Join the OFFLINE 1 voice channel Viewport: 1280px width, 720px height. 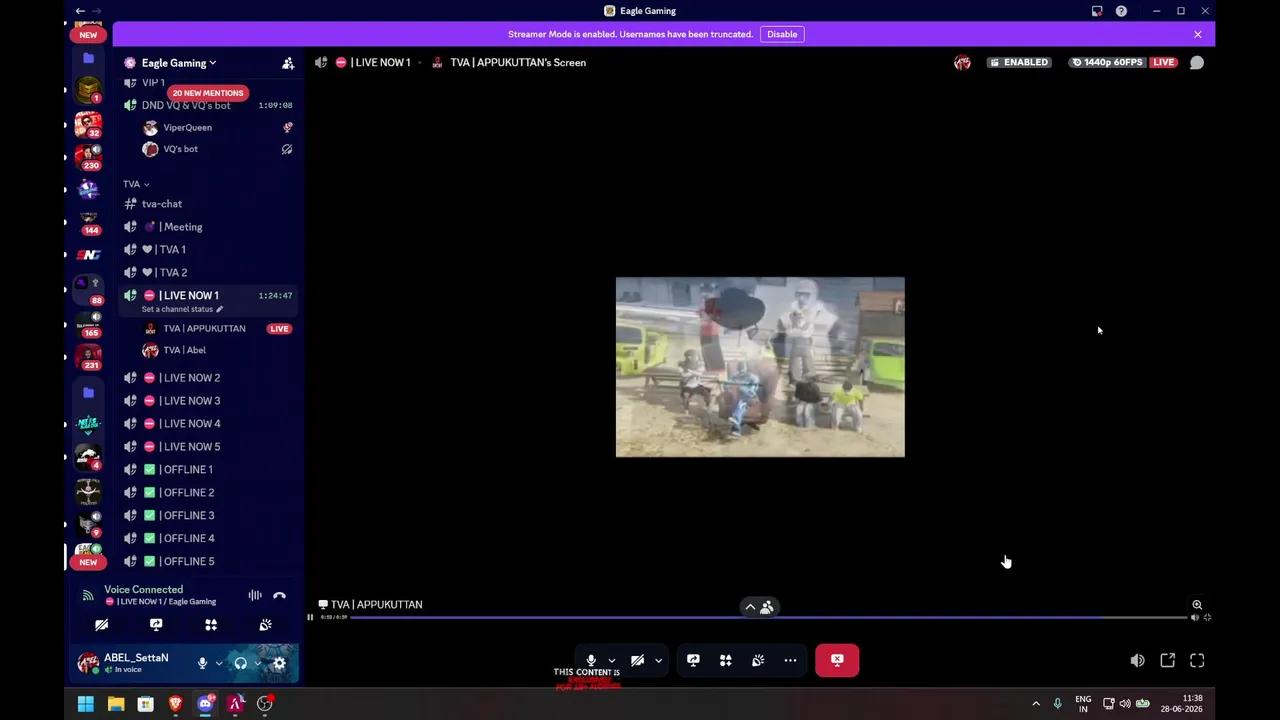click(209, 470)
